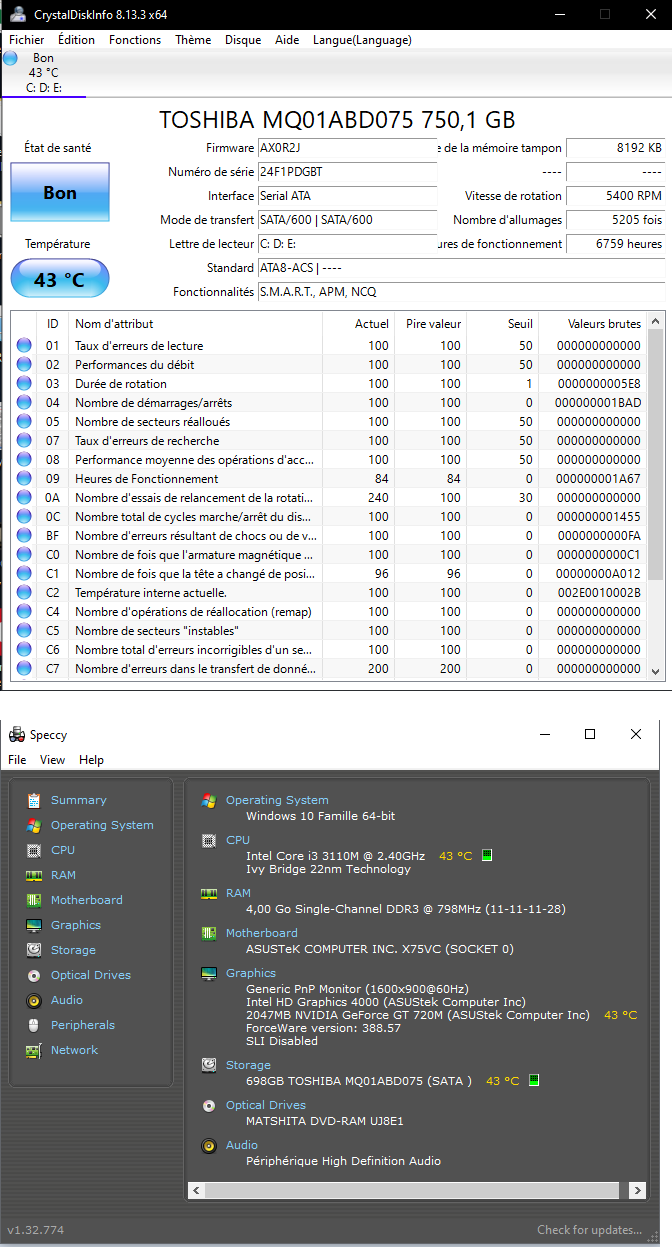
Task: Open RAM in the Speccy sidebar
Action: (63, 875)
